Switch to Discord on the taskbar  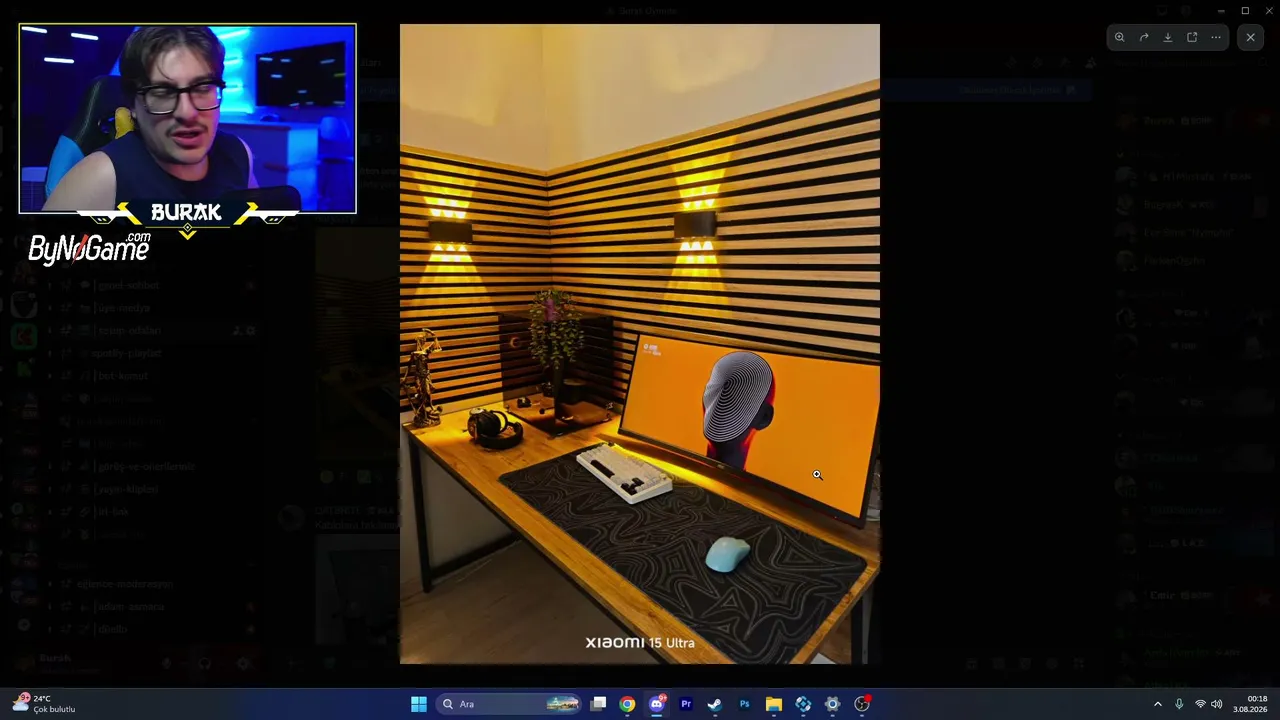click(657, 704)
